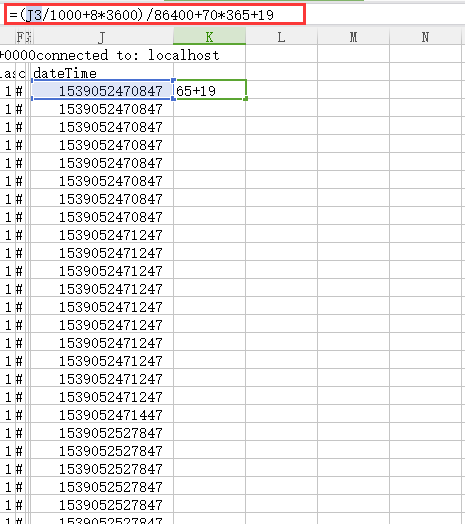This screenshot has width=465, height=524.
Task: Click the formula bar showing =(J3/1000+8*3600)/86400+70*365+19
Action: coord(155,15)
